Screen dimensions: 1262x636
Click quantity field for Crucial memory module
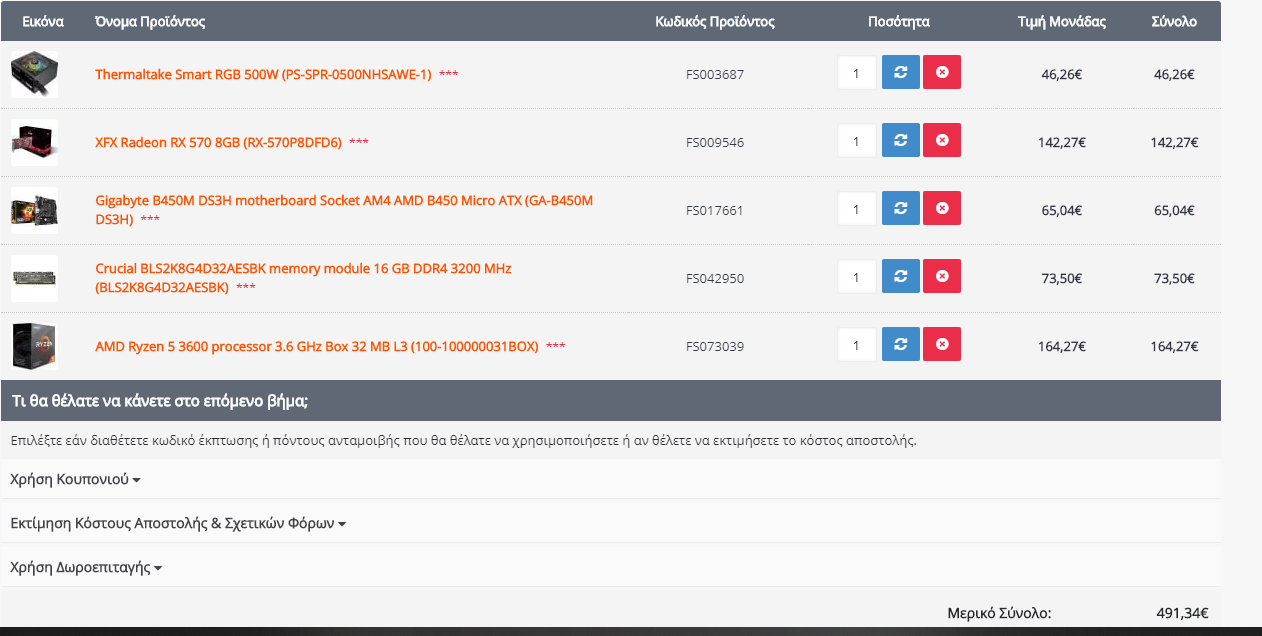pos(856,277)
